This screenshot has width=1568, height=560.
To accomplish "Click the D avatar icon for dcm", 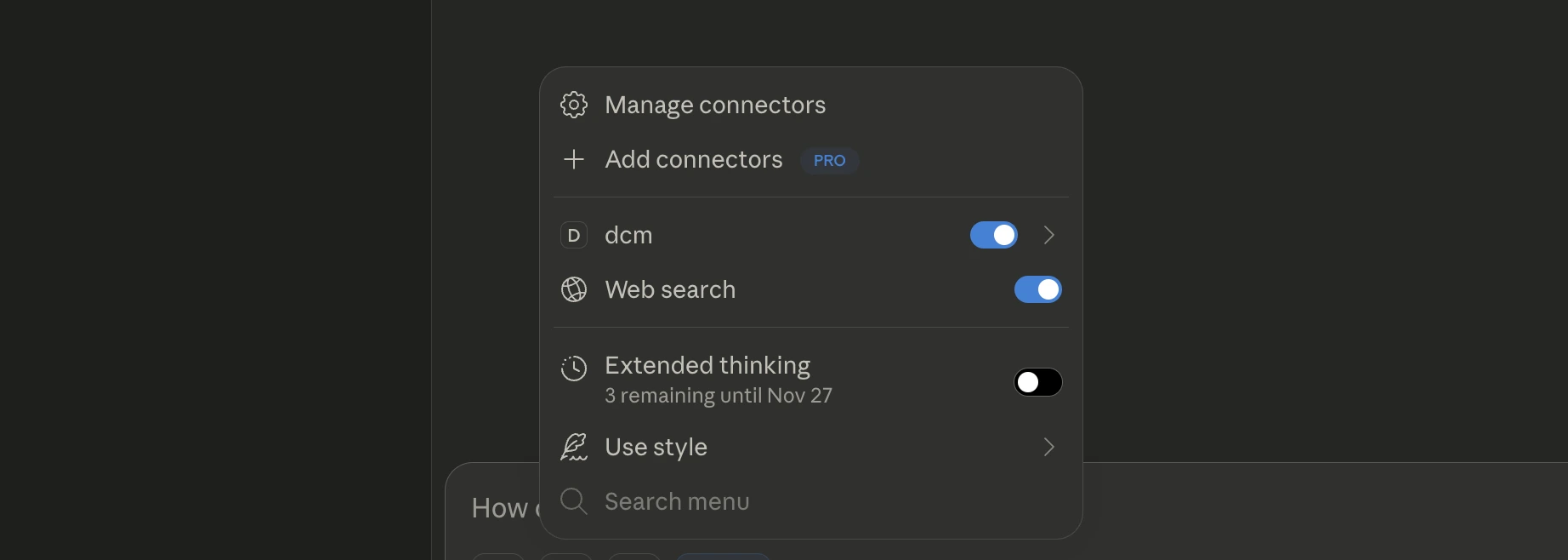I will point(574,235).
